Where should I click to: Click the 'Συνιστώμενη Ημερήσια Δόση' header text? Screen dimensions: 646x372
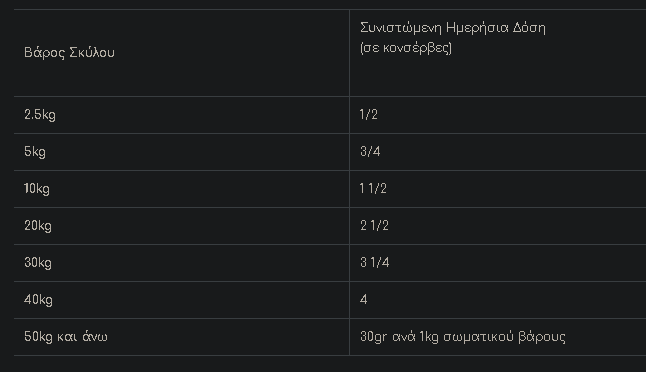coord(452,28)
